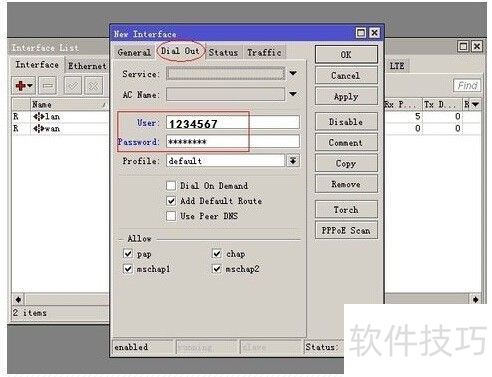This screenshot has width=492, height=377.
Task: Enable Dial On Demand checkbox
Action: coord(171,185)
